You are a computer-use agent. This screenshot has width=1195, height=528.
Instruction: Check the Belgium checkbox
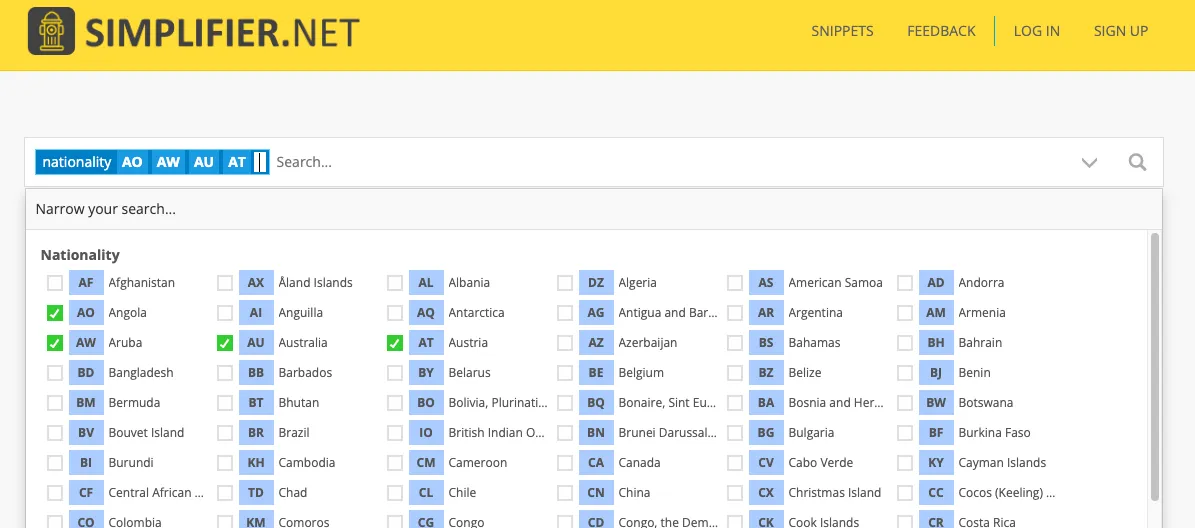pyautogui.click(x=565, y=373)
